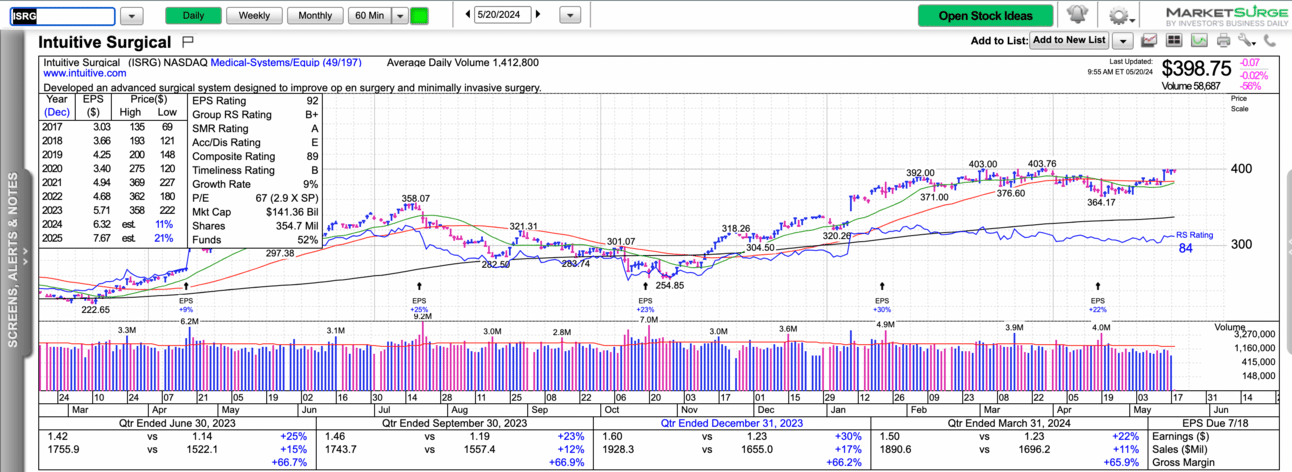Screen dimensions: 1292x472
Task: Click Add to New List button
Action: point(1069,41)
